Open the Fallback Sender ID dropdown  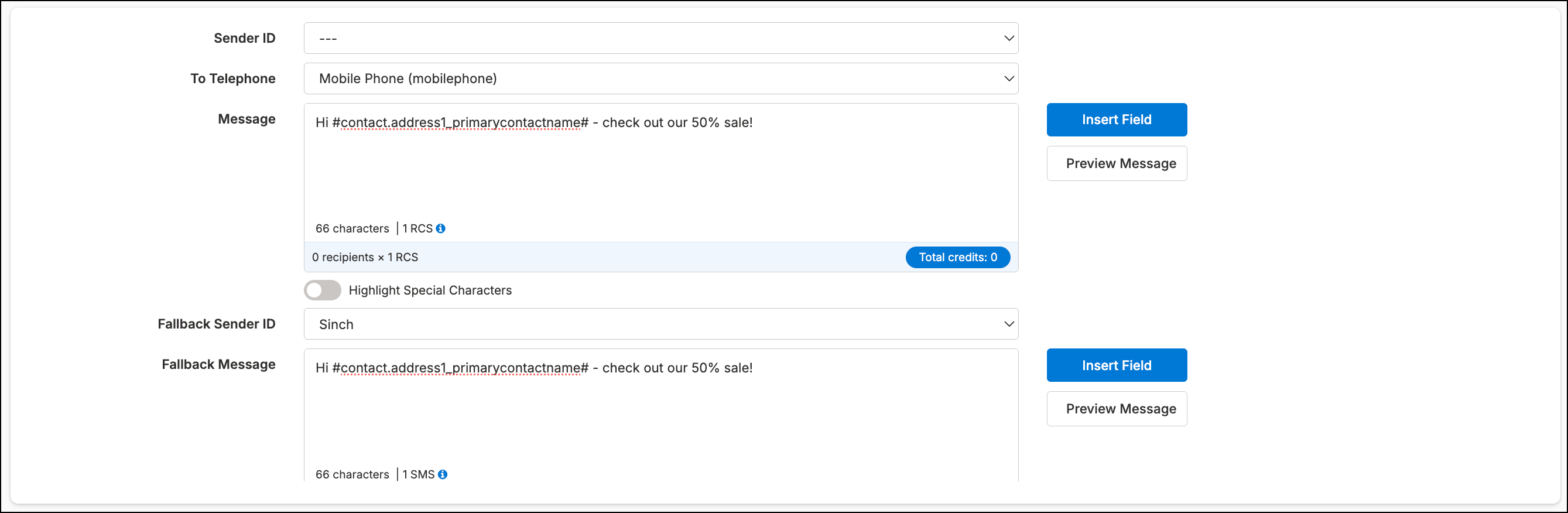pos(660,324)
